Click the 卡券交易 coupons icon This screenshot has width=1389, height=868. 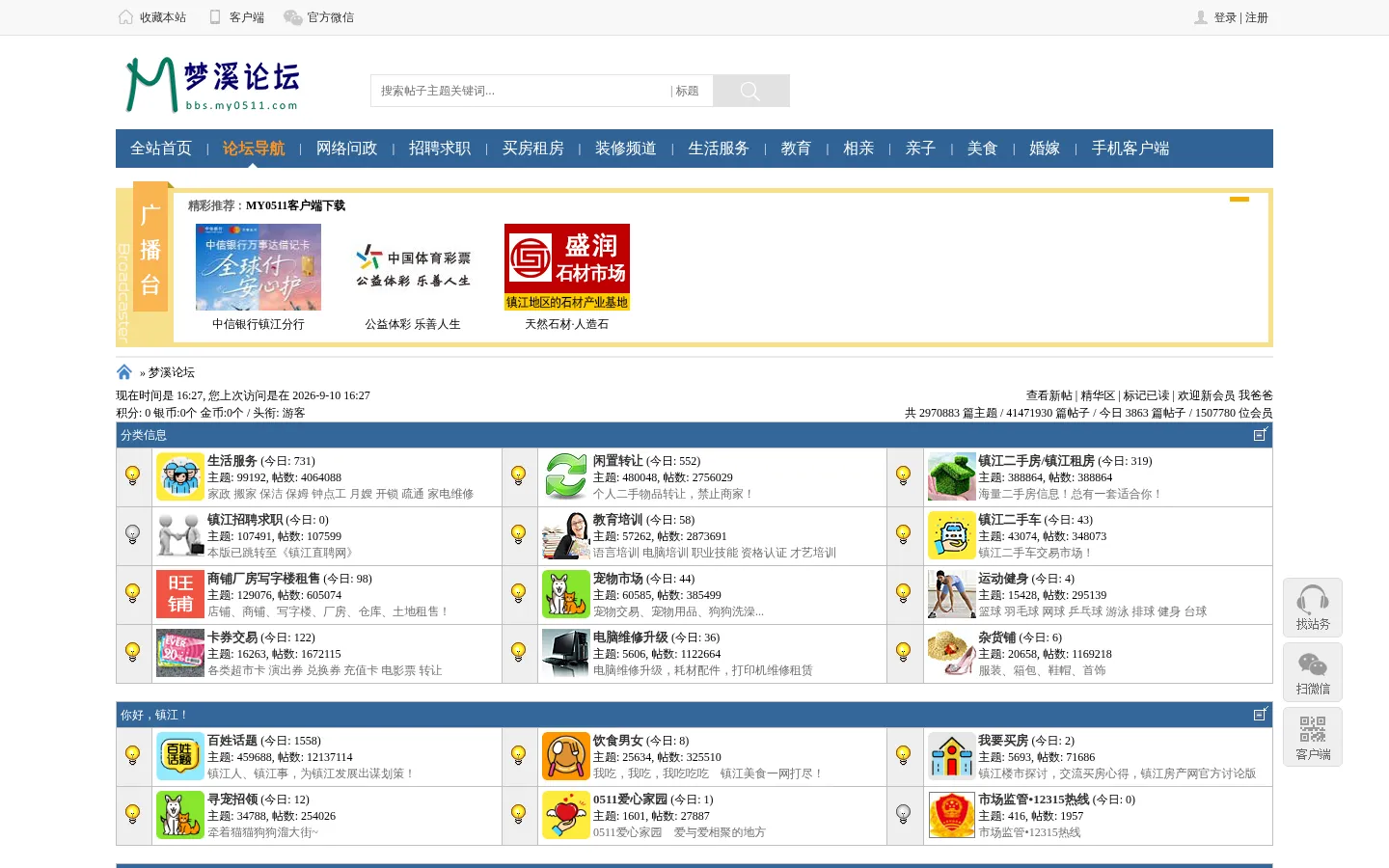point(180,653)
